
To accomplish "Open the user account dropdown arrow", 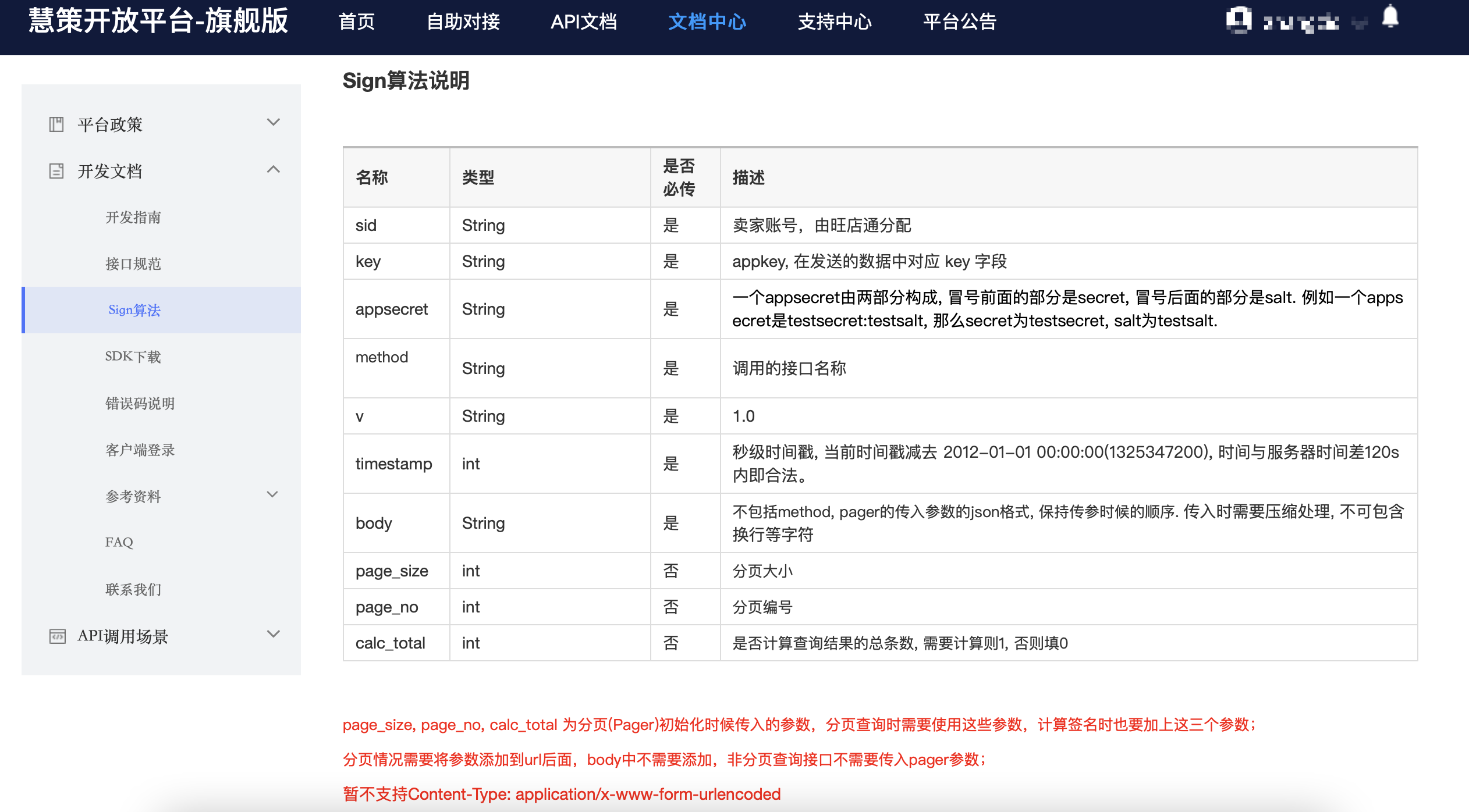I will [1360, 23].
